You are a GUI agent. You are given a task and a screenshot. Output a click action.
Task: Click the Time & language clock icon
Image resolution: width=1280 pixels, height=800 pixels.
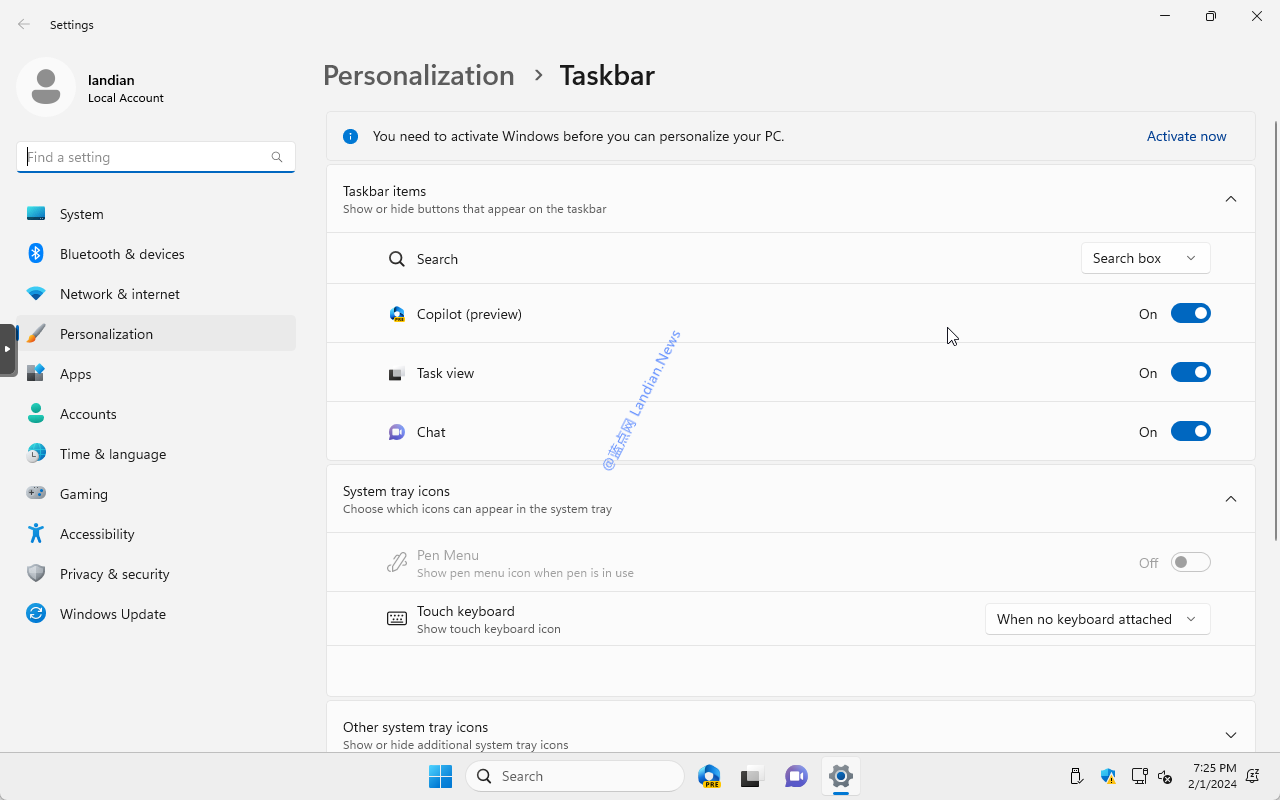click(36, 454)
